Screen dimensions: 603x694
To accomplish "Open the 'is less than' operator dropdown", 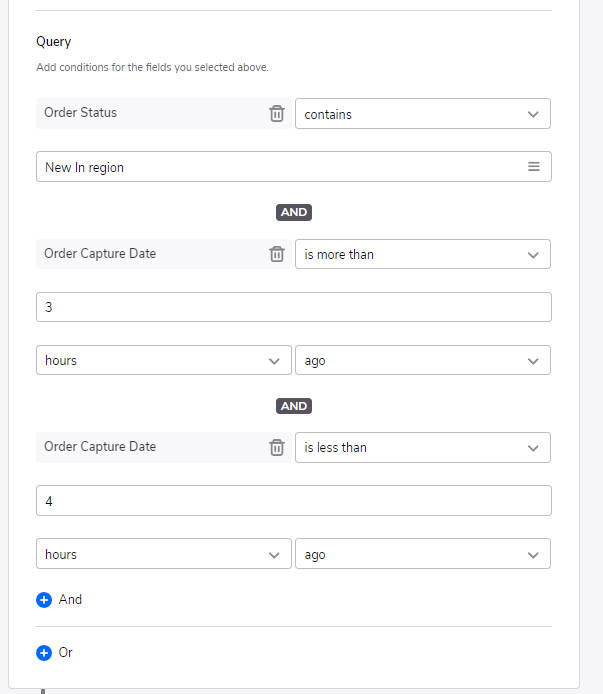I will tap(423, 447).
